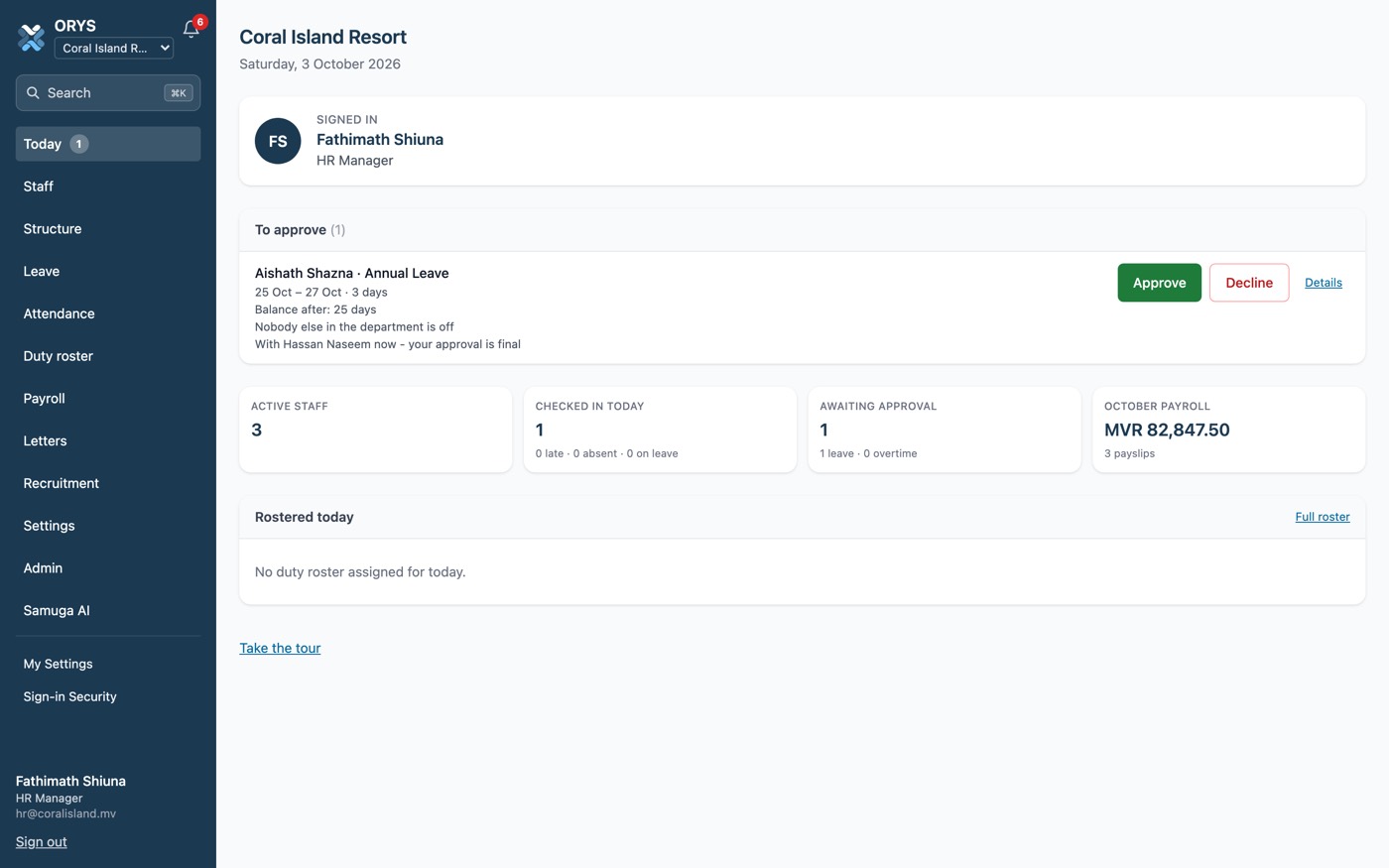Click the ORYS logo icon
The image size is (1389, 868).
point(32,38)
